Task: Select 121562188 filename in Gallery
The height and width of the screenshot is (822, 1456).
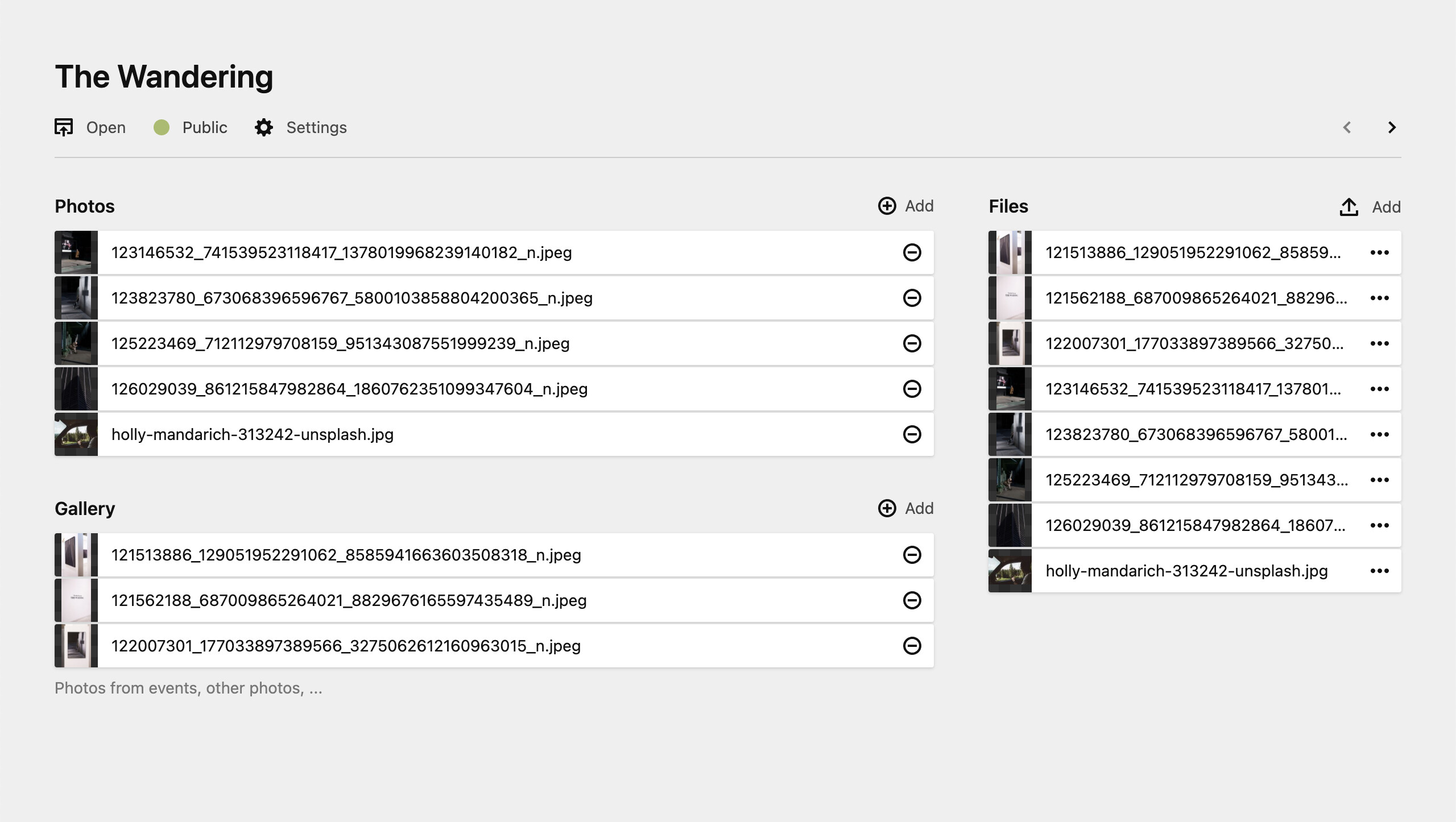Action: (349, 600)
